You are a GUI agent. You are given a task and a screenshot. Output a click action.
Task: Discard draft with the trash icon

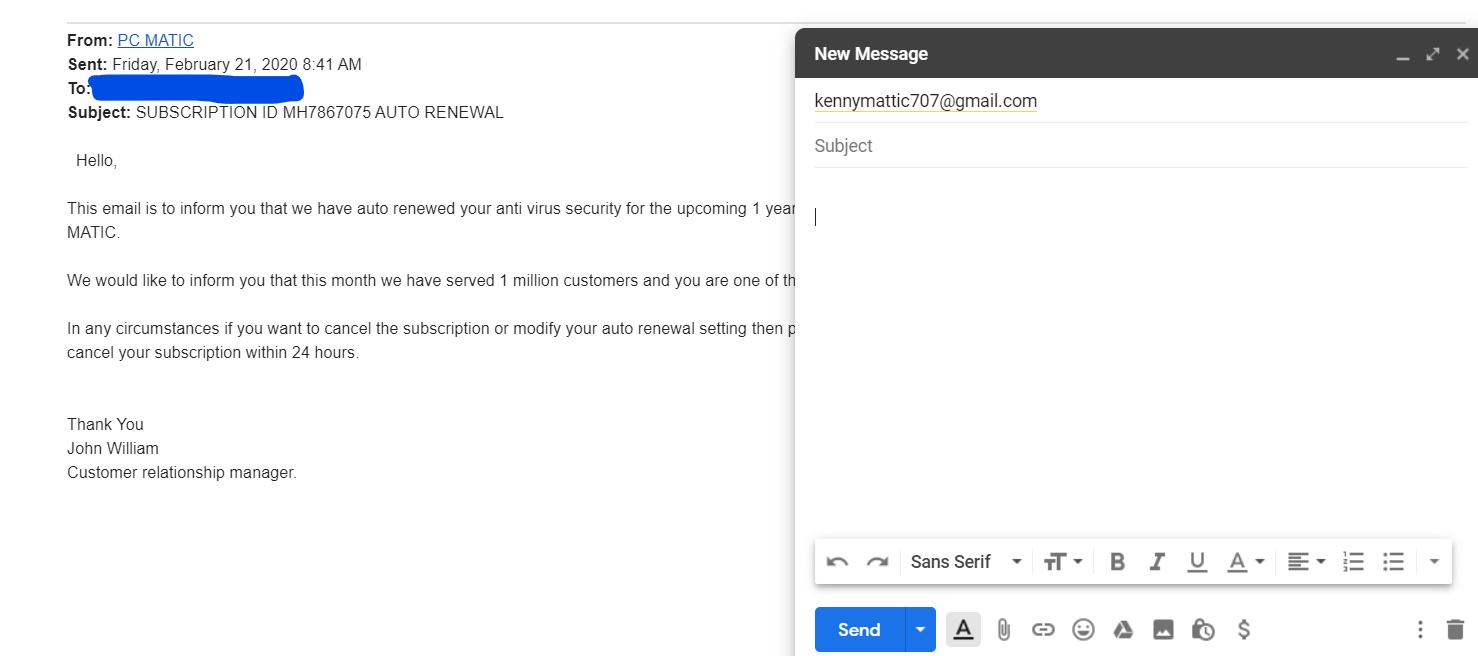point(1455,630)
